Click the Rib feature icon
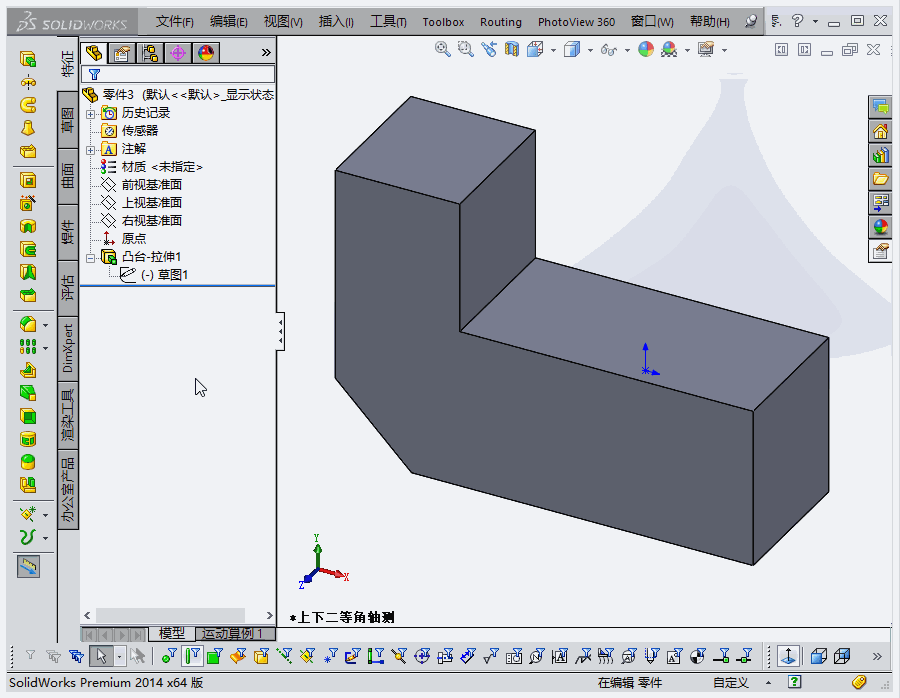This screenshot has width=900, height=698. (28, 370)
